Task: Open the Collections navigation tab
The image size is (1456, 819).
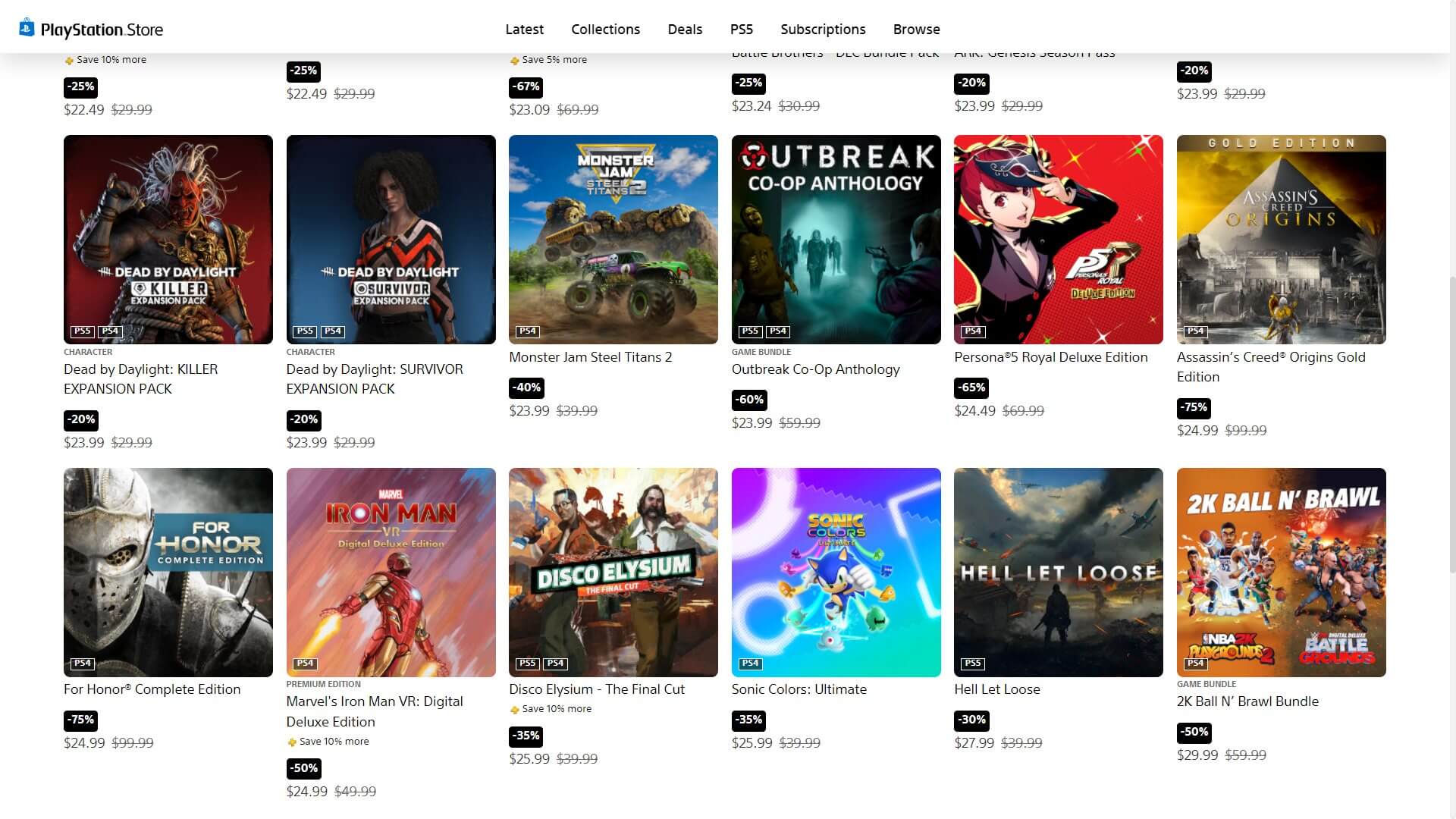Action: 605,29
